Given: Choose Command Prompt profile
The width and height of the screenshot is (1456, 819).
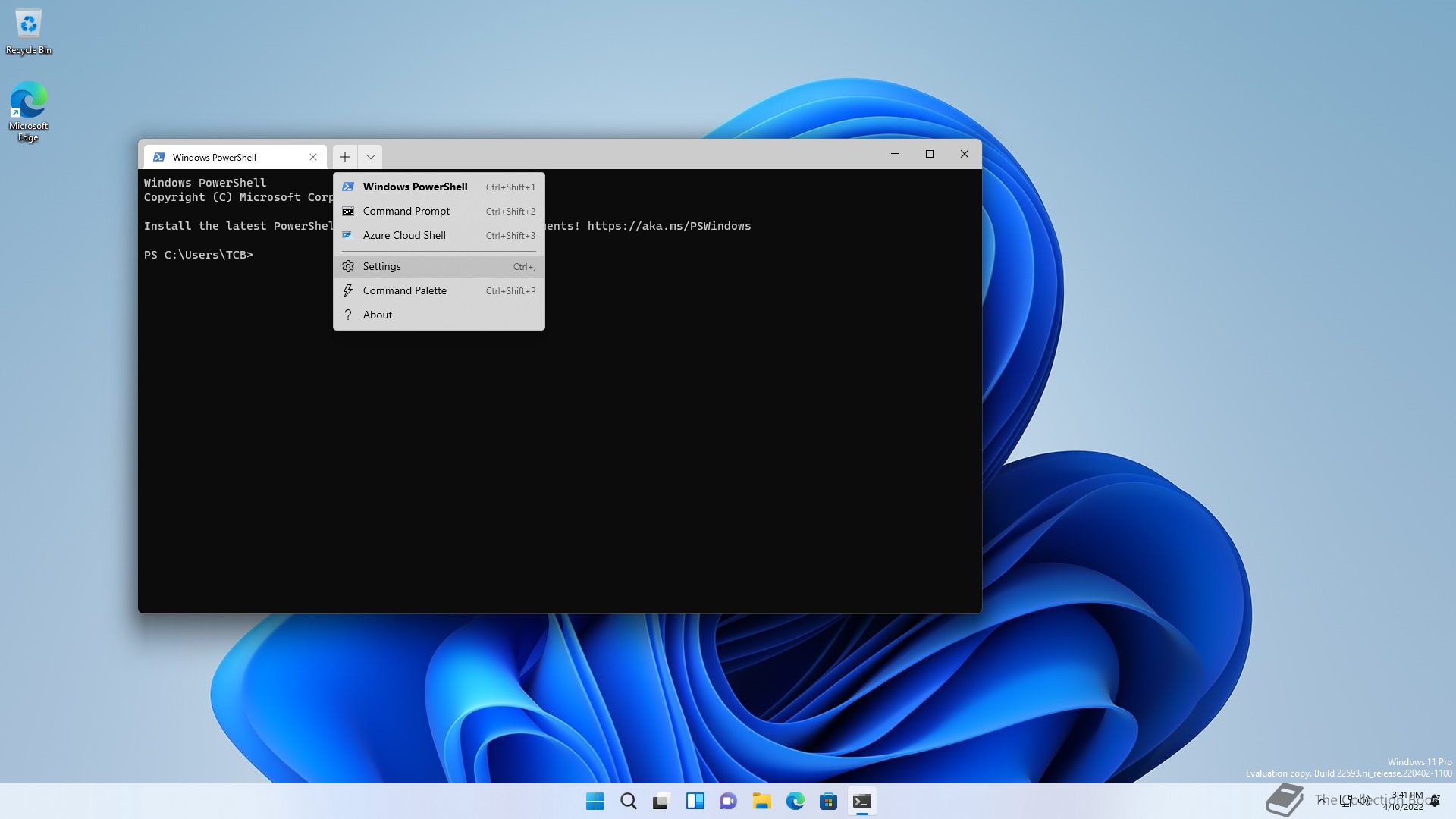Looking at the screenshot, I should 438,211.
